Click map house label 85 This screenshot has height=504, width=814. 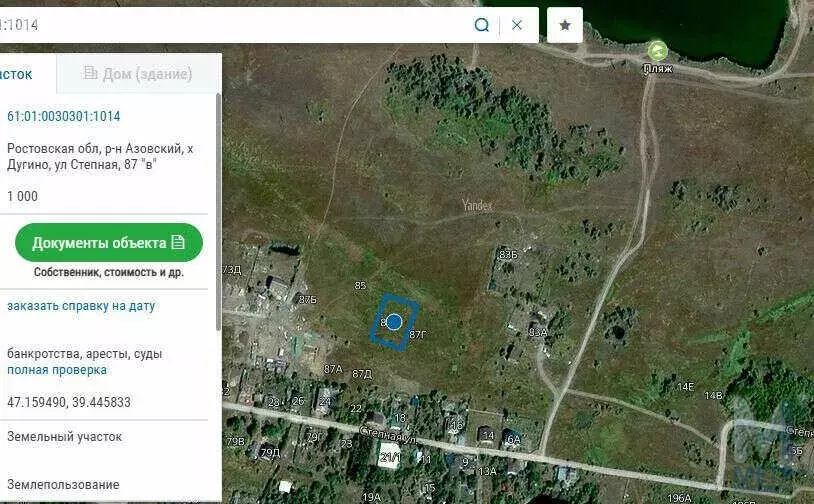[x=360, y=285]
